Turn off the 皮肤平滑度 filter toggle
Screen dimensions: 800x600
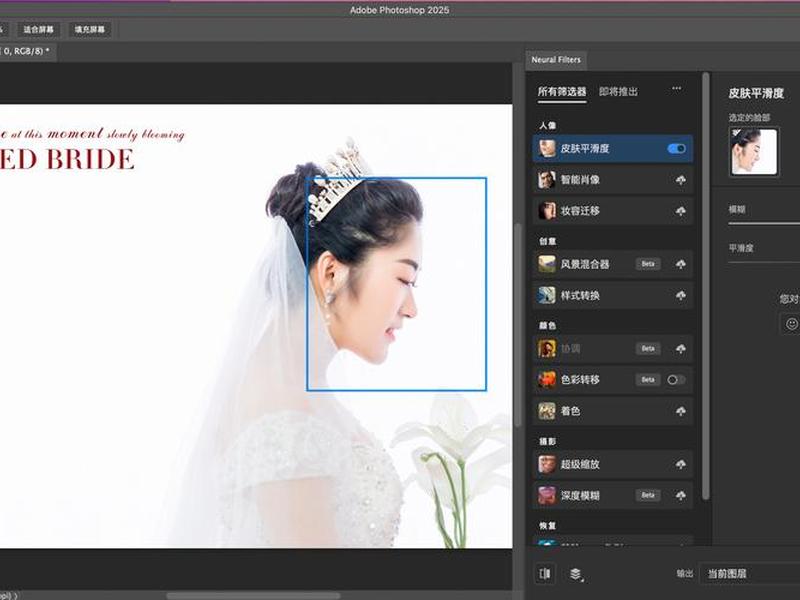676,148
